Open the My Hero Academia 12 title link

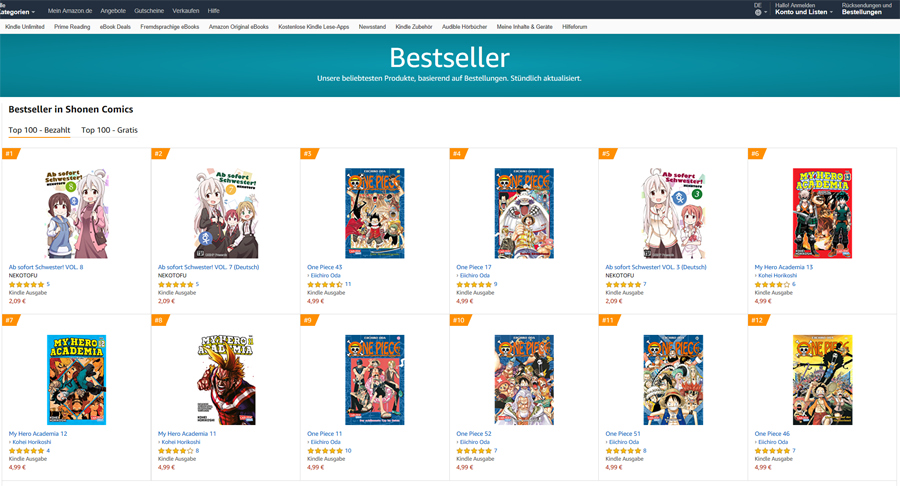tap(38, 434)
